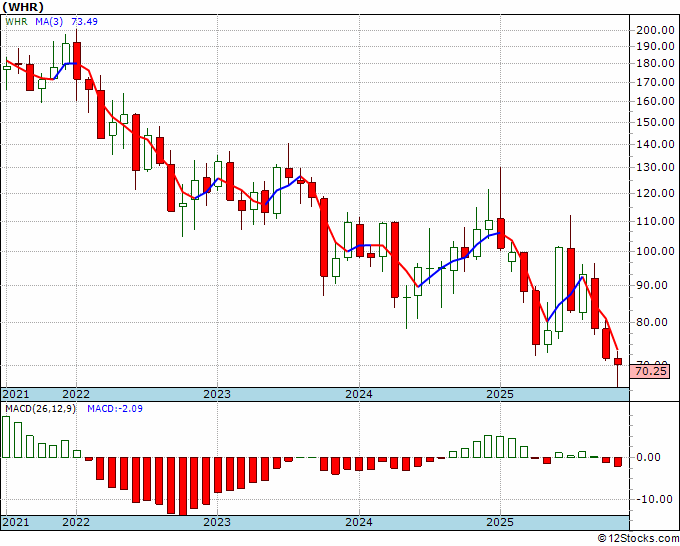Click the 180.00 price axis label

tap(655, 63)
